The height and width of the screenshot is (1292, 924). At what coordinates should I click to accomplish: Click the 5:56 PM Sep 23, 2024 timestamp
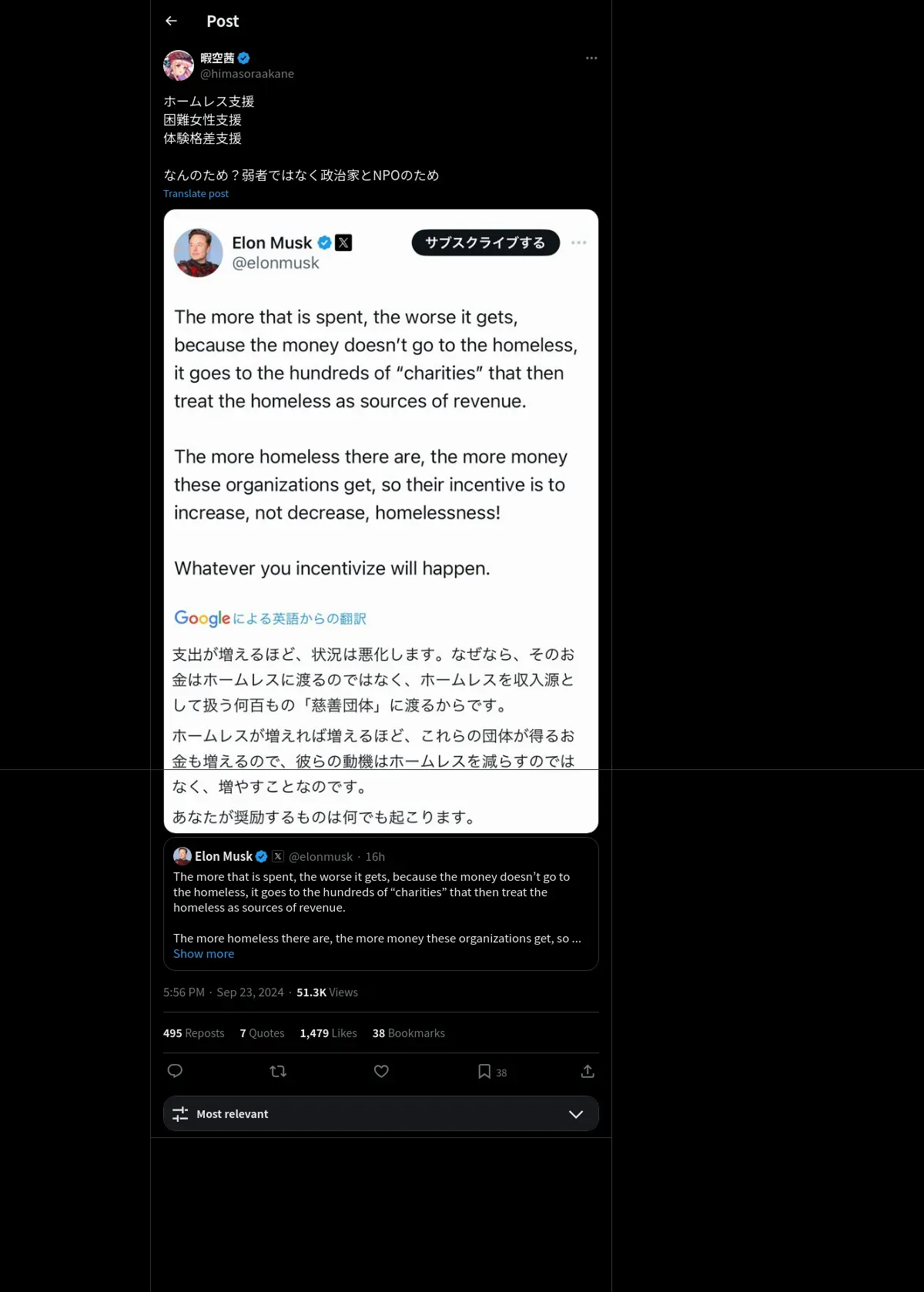click(x=223, y=992)
